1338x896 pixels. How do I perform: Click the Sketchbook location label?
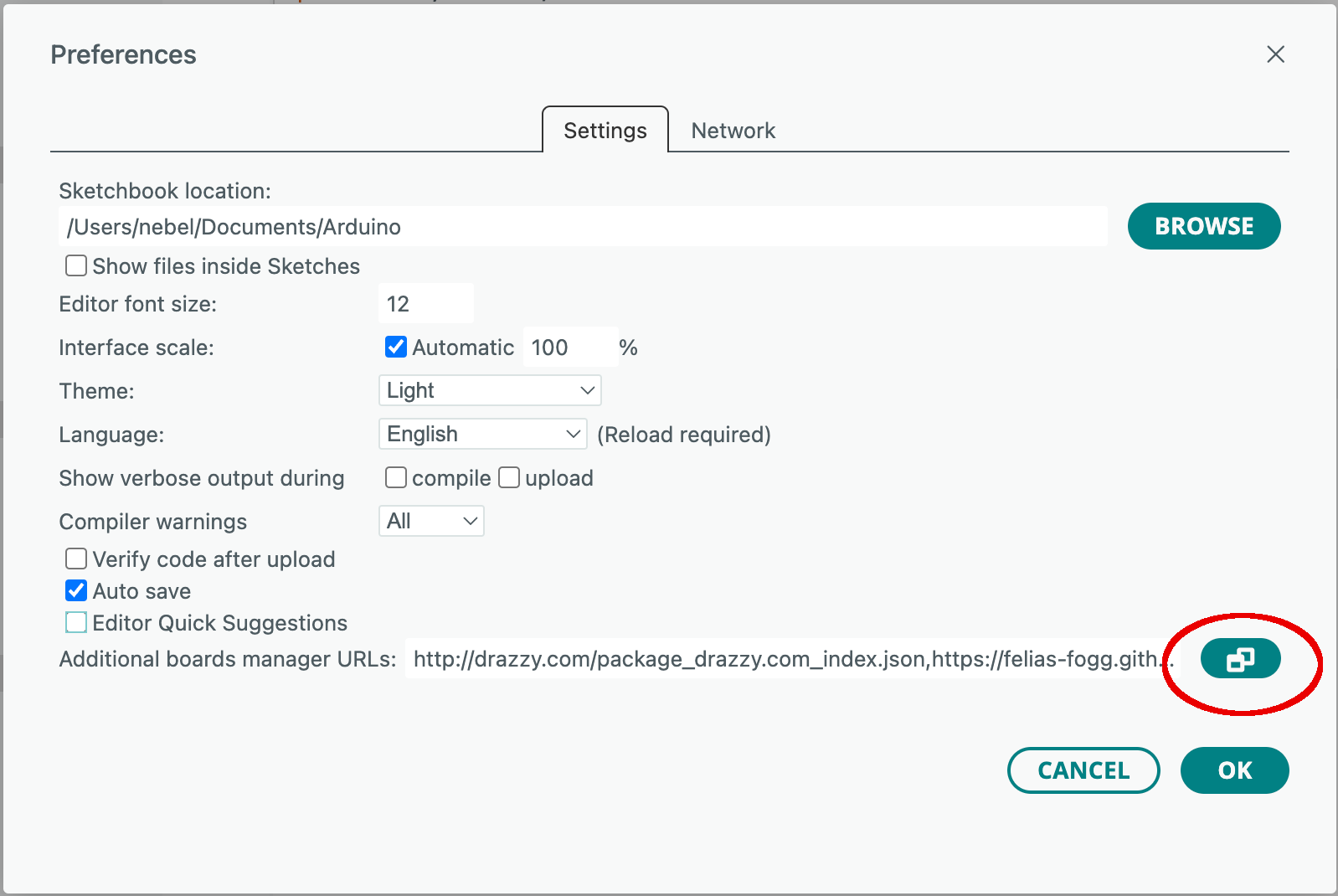point(165,191)
